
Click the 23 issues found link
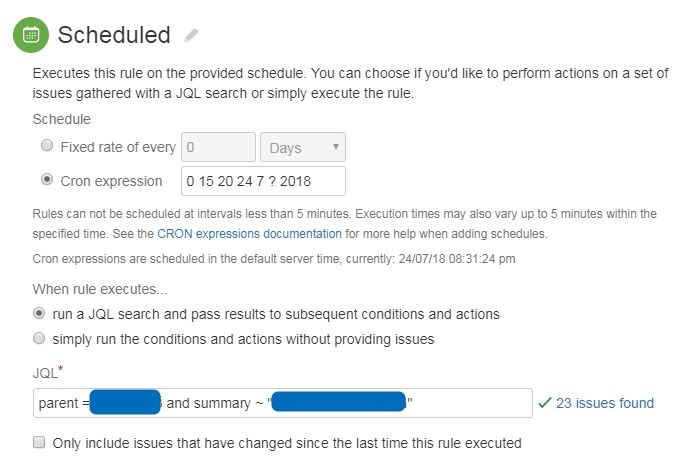click(605, 403)
